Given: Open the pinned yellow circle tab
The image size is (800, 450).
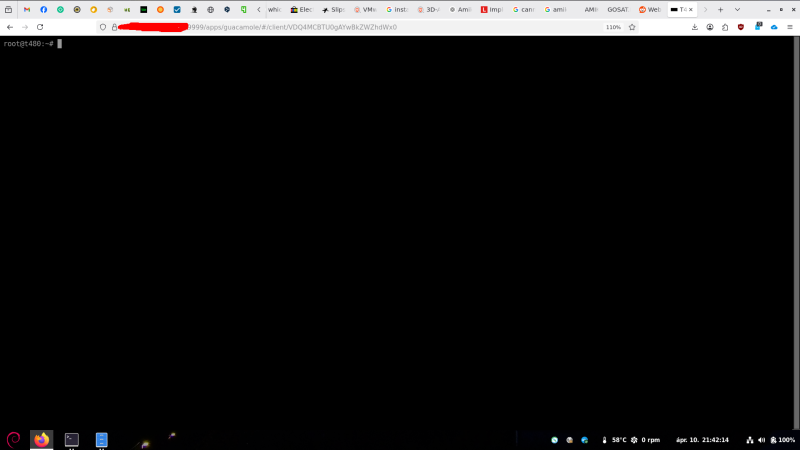Looking at the screenshot, I should (x=93, y=9).
